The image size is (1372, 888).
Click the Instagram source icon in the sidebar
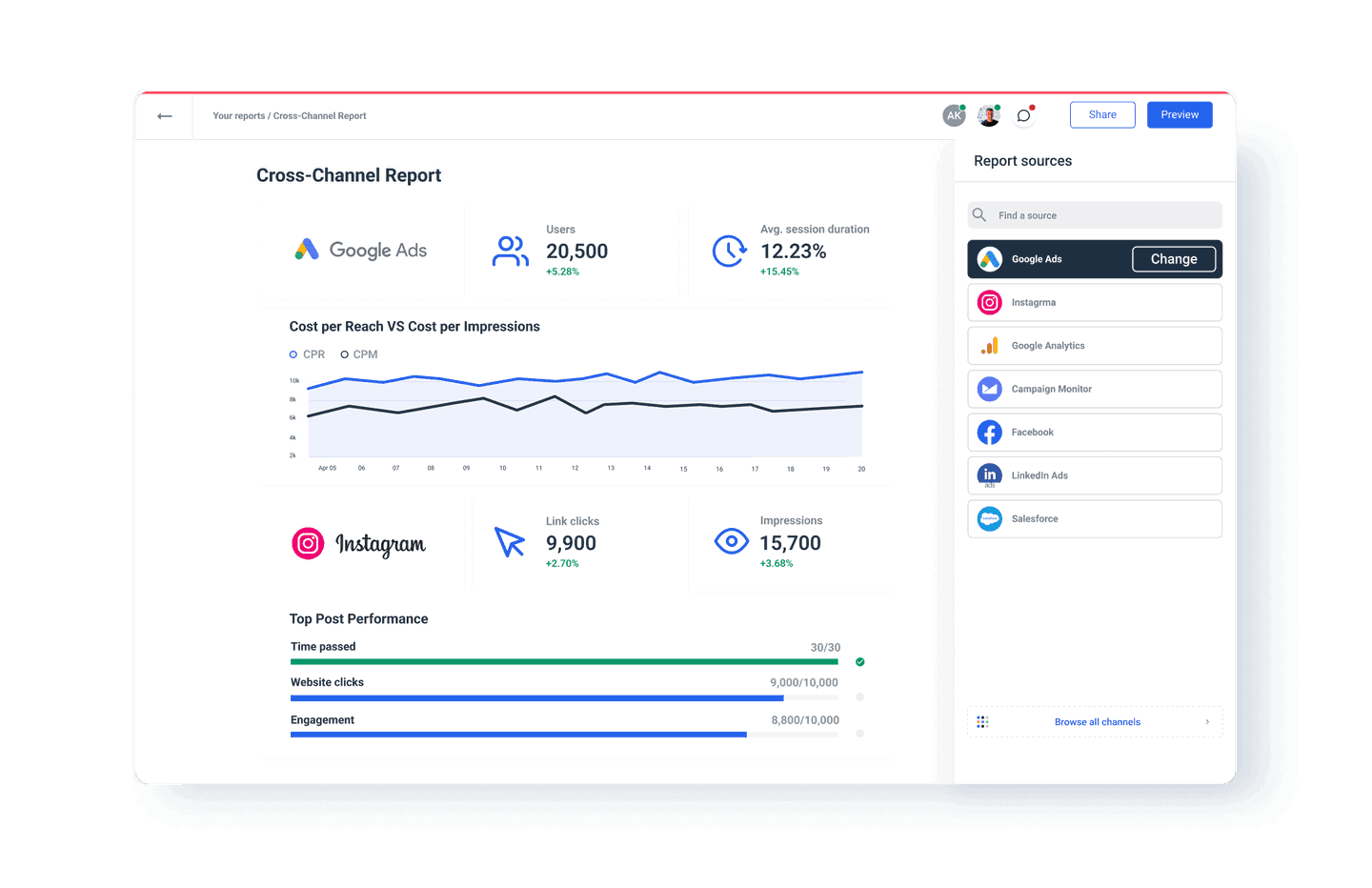[x=989, y=302]
